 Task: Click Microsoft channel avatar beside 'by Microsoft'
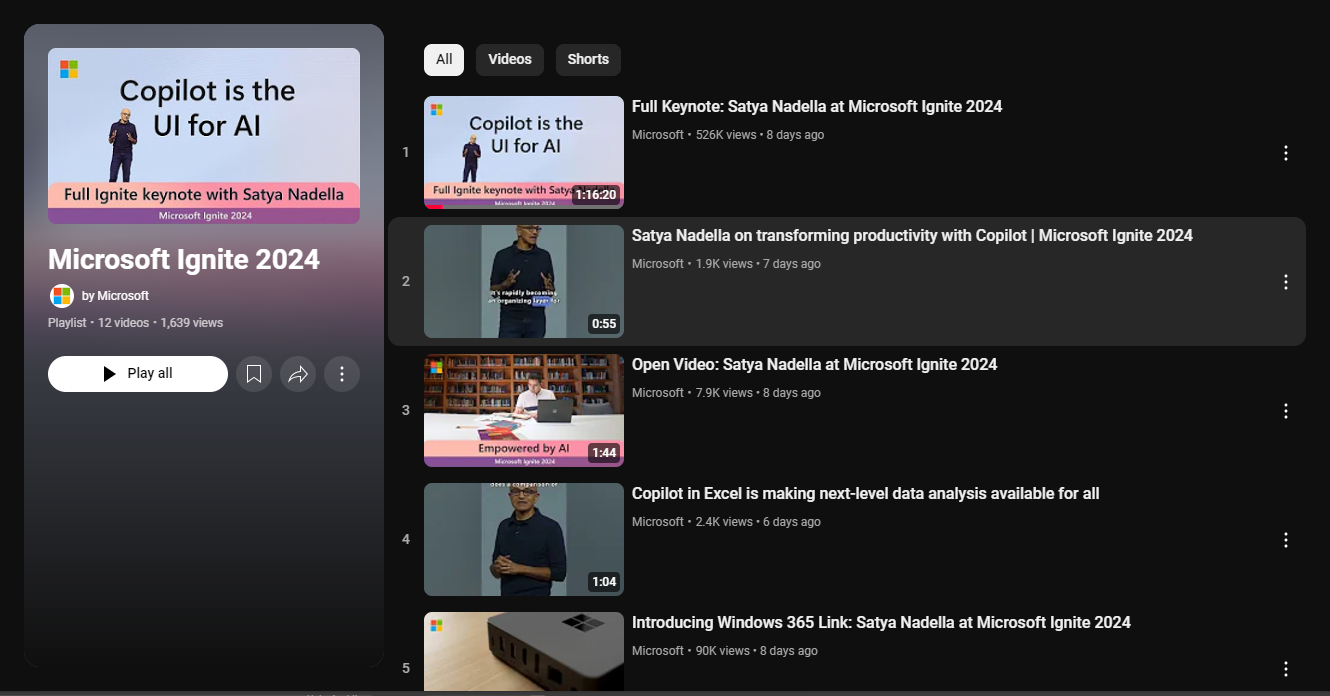[x=62, y=296]
